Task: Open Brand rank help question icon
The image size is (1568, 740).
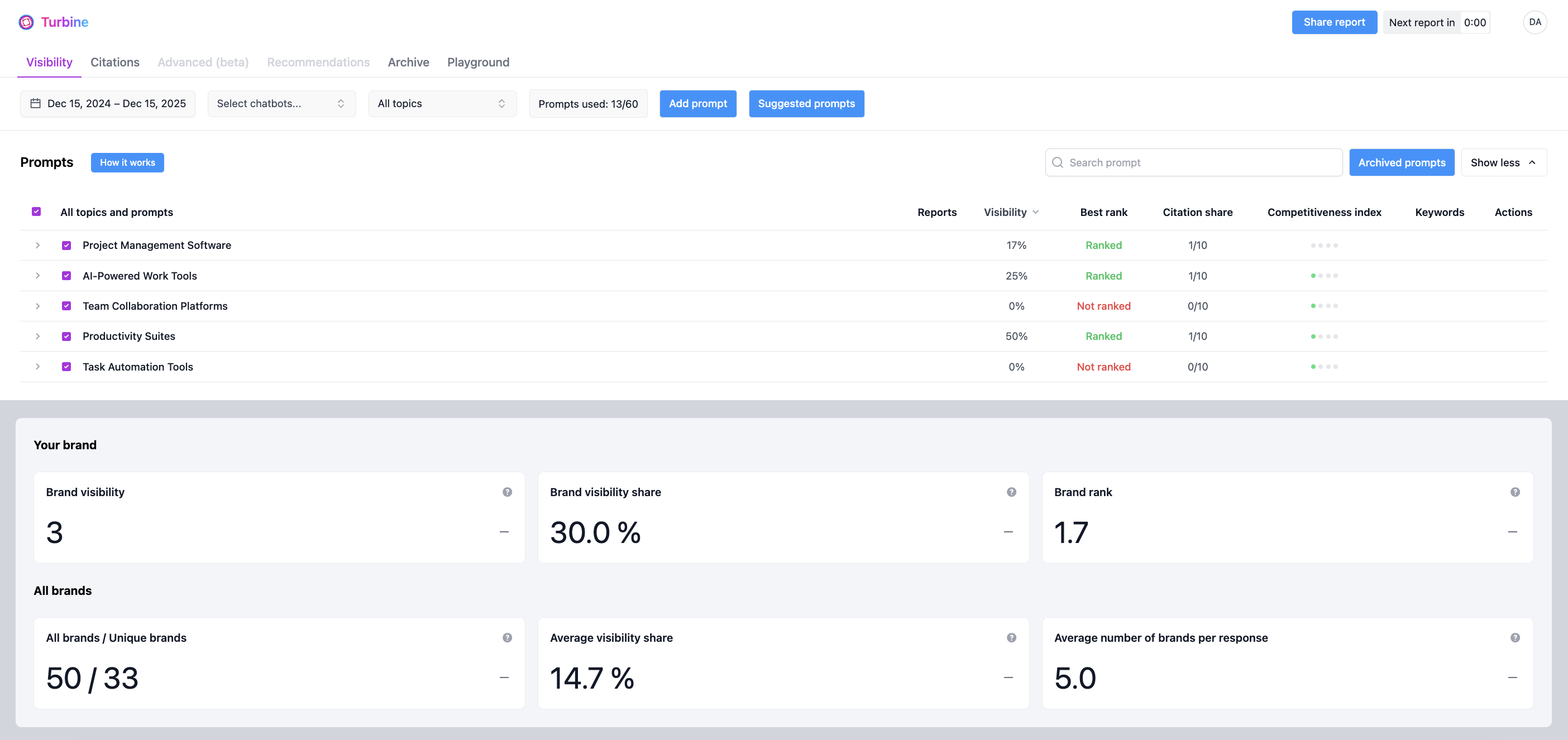Action: pyautogui.click(x=1514, y=492)
